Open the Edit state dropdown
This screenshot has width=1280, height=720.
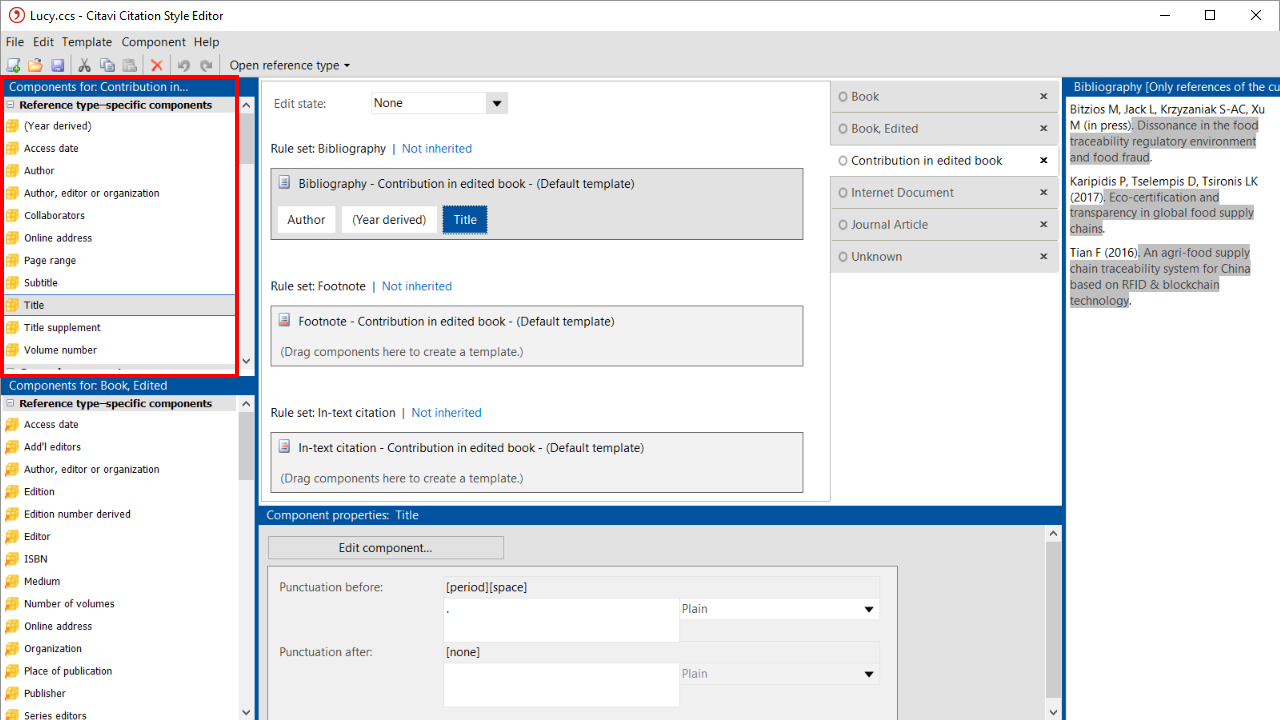497,103
